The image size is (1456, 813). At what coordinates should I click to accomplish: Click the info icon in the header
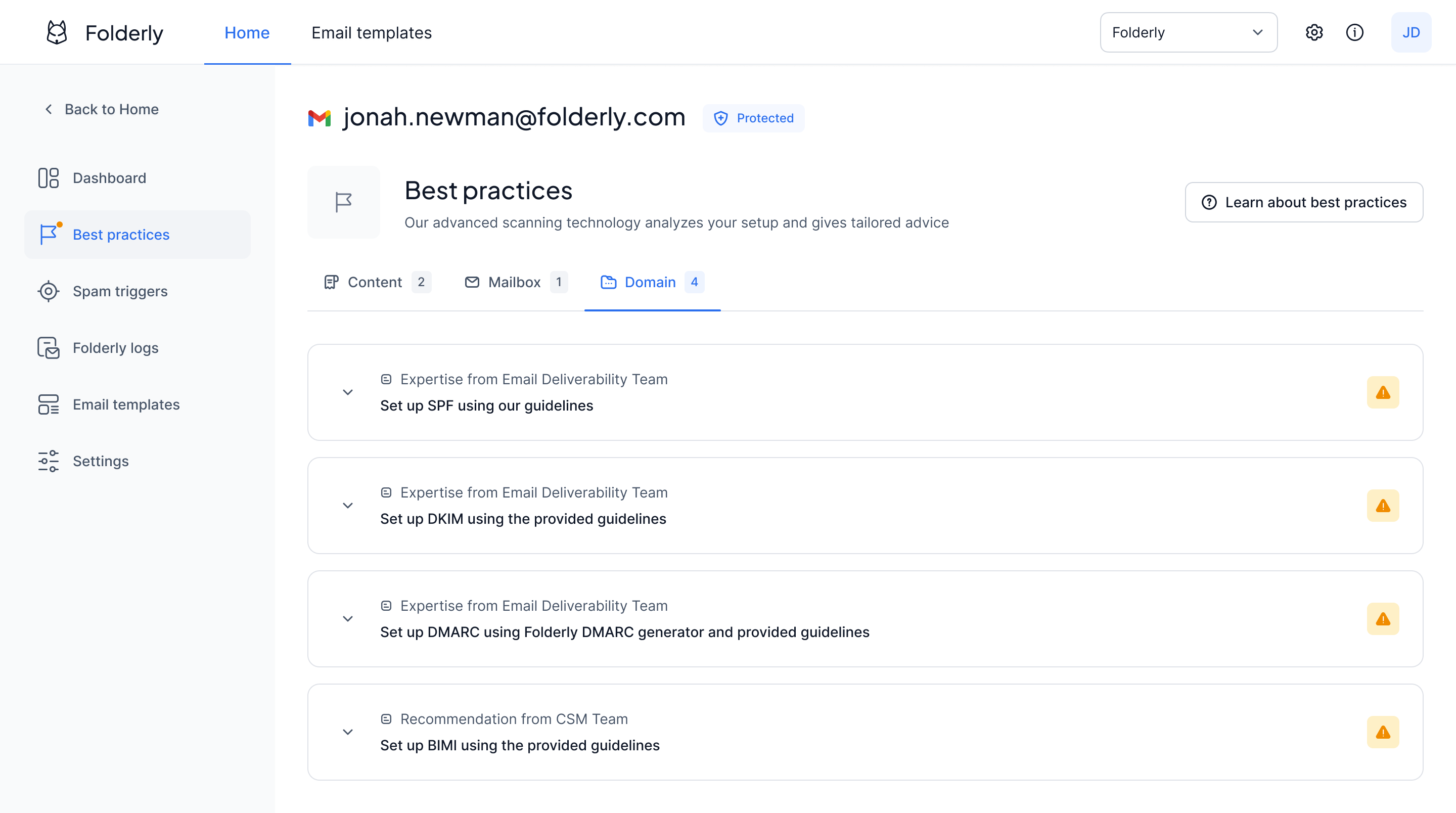(1355, 32)
